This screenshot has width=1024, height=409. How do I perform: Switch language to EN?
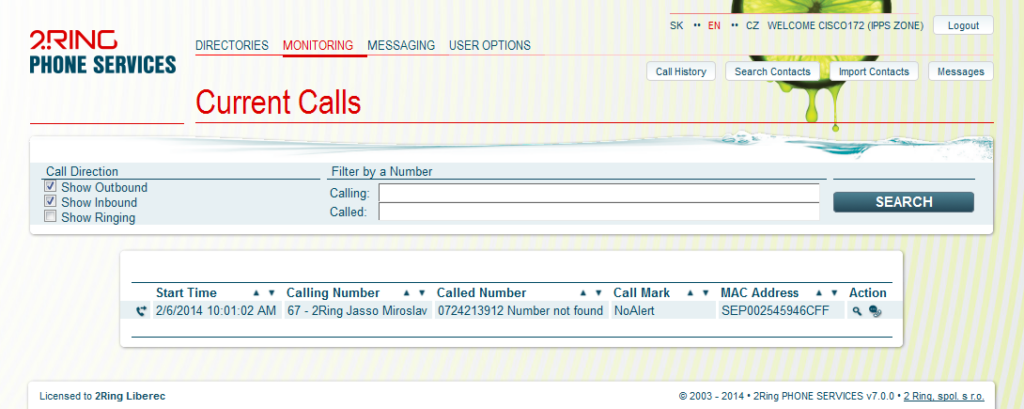click(714, 26)
